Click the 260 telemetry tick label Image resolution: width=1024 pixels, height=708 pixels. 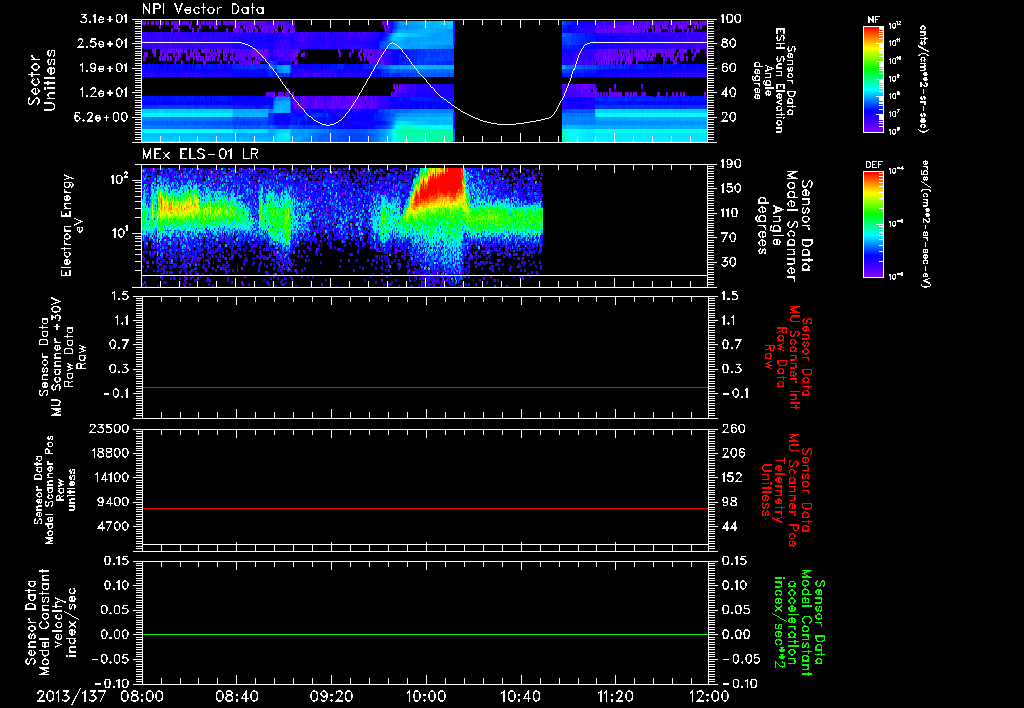coord(731,428)
